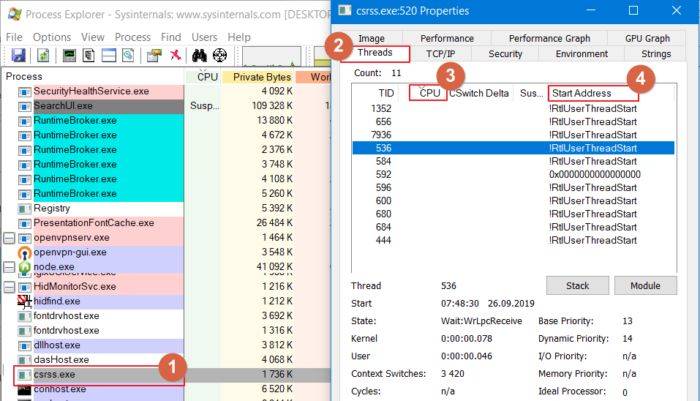Open Properties via the toolbar properties icon
Screen dimensions: 700x401
click(154, 55)
